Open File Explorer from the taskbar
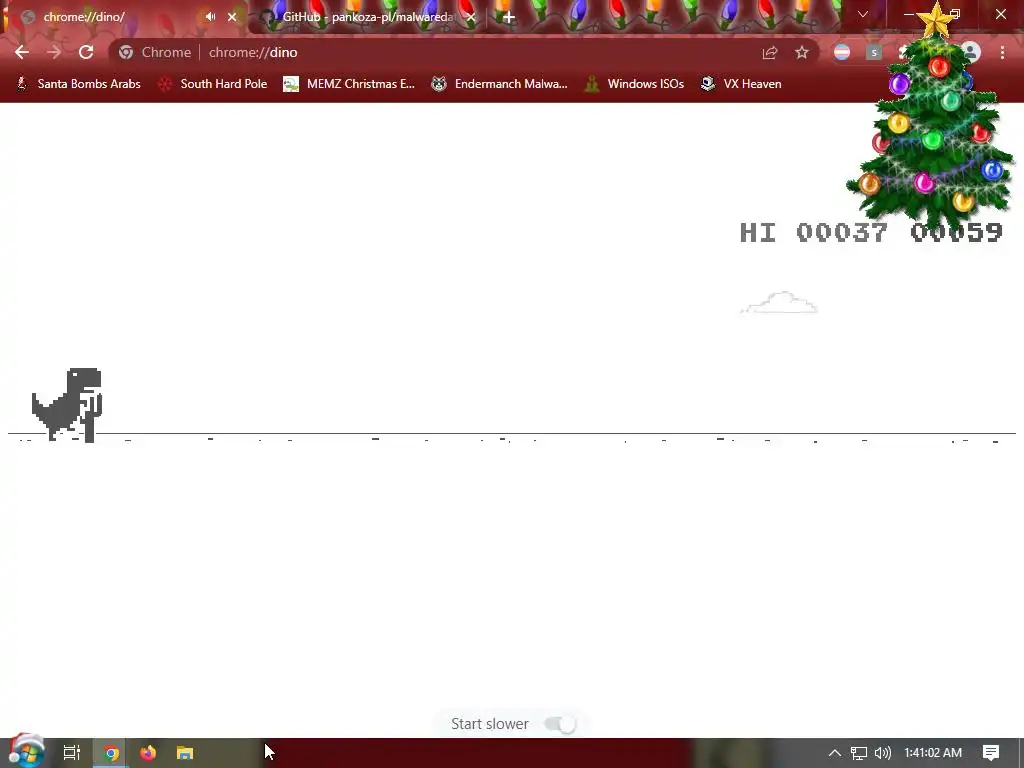Viewport: 1024px width, 768px height. pos(185,753)
